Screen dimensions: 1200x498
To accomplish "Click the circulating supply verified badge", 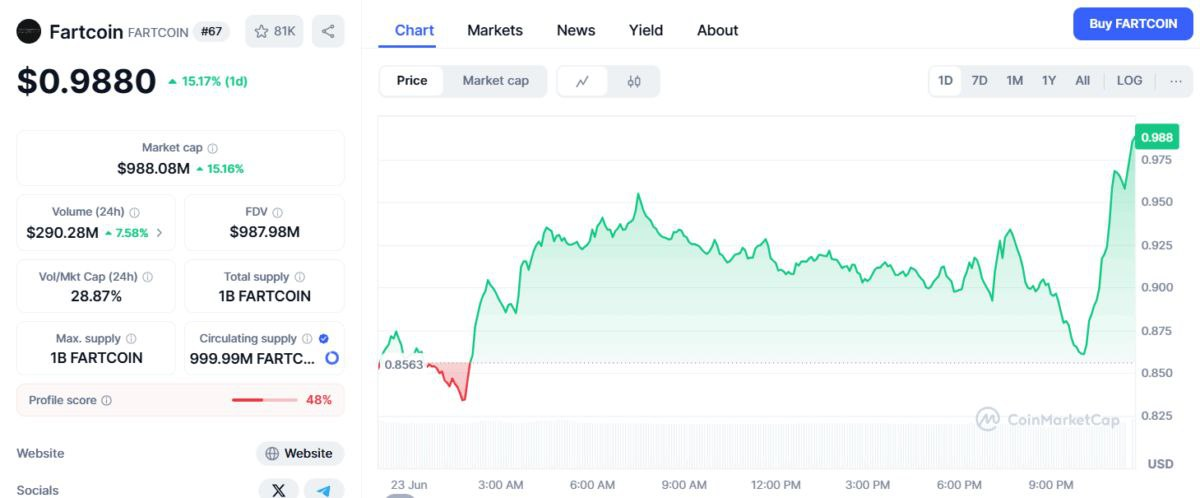I will 324,339.
